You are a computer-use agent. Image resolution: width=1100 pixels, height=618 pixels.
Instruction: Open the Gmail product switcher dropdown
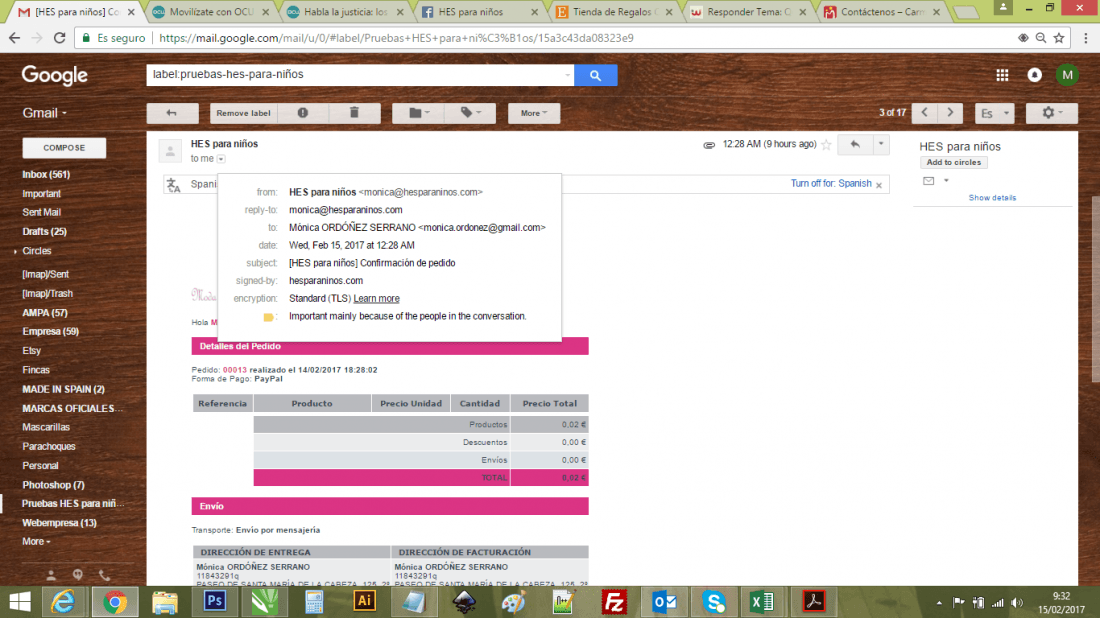point(45,113)
